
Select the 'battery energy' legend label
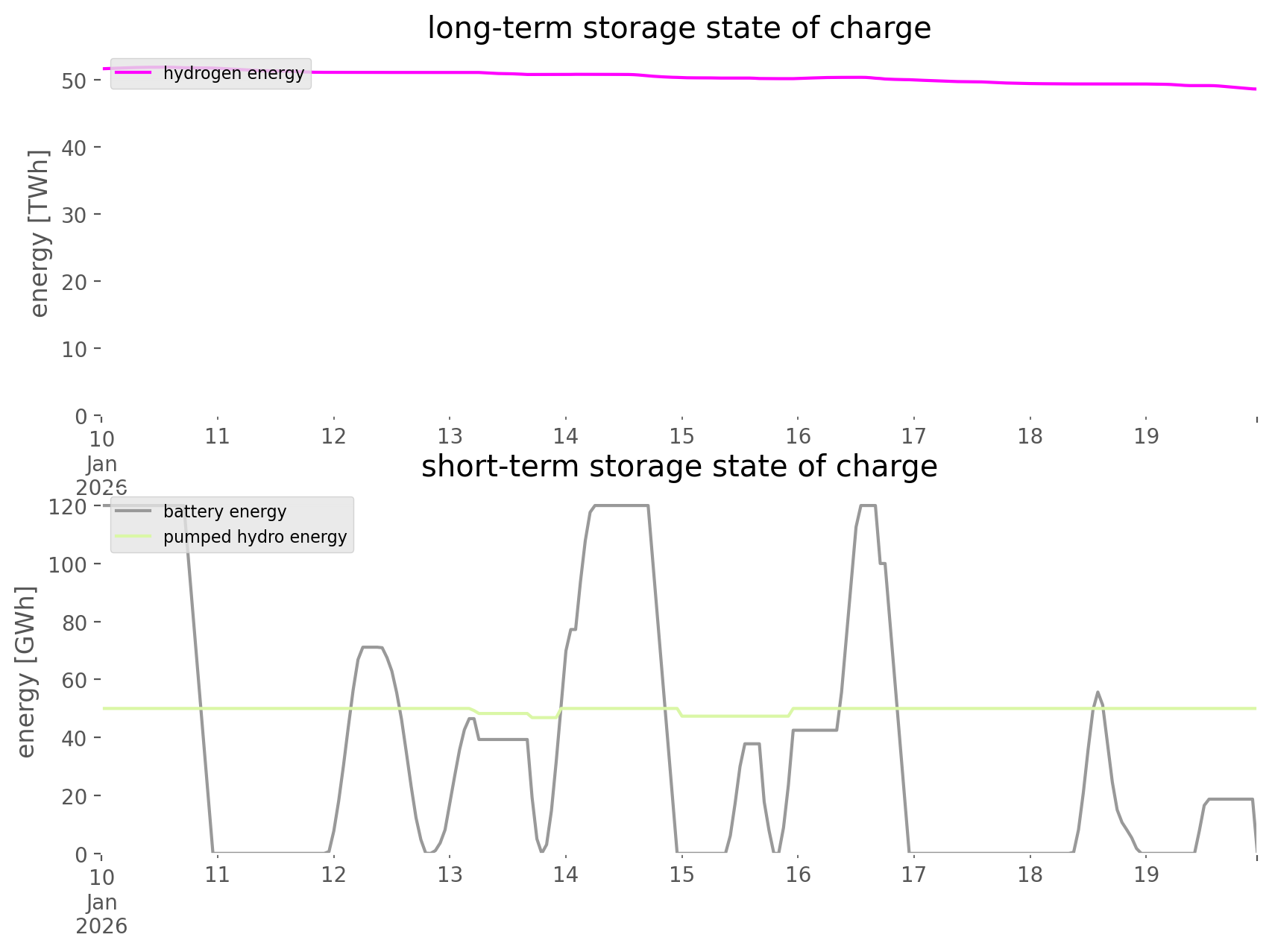pos(224,511)
